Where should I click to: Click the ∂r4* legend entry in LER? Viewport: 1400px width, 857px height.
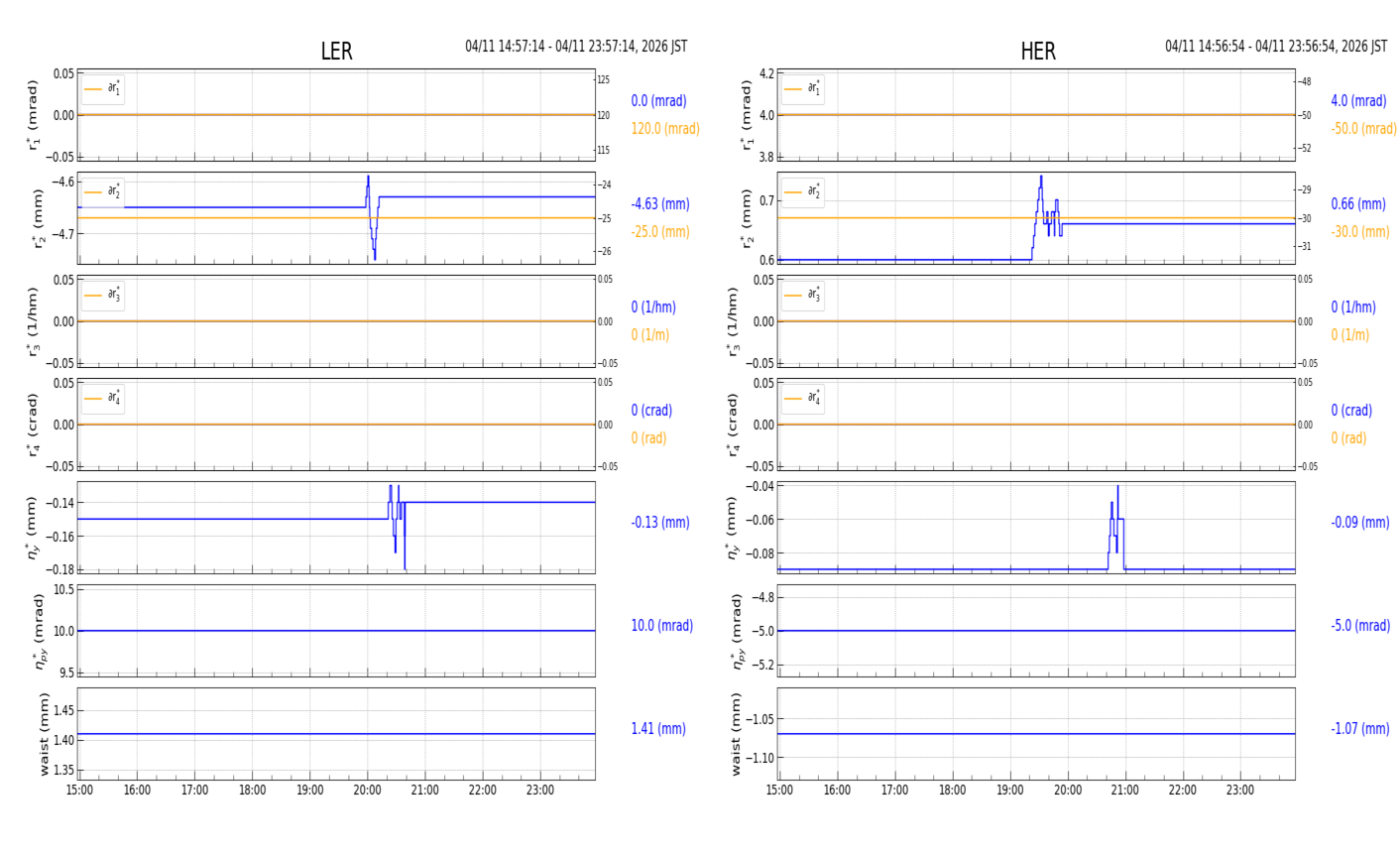[103, 398]
